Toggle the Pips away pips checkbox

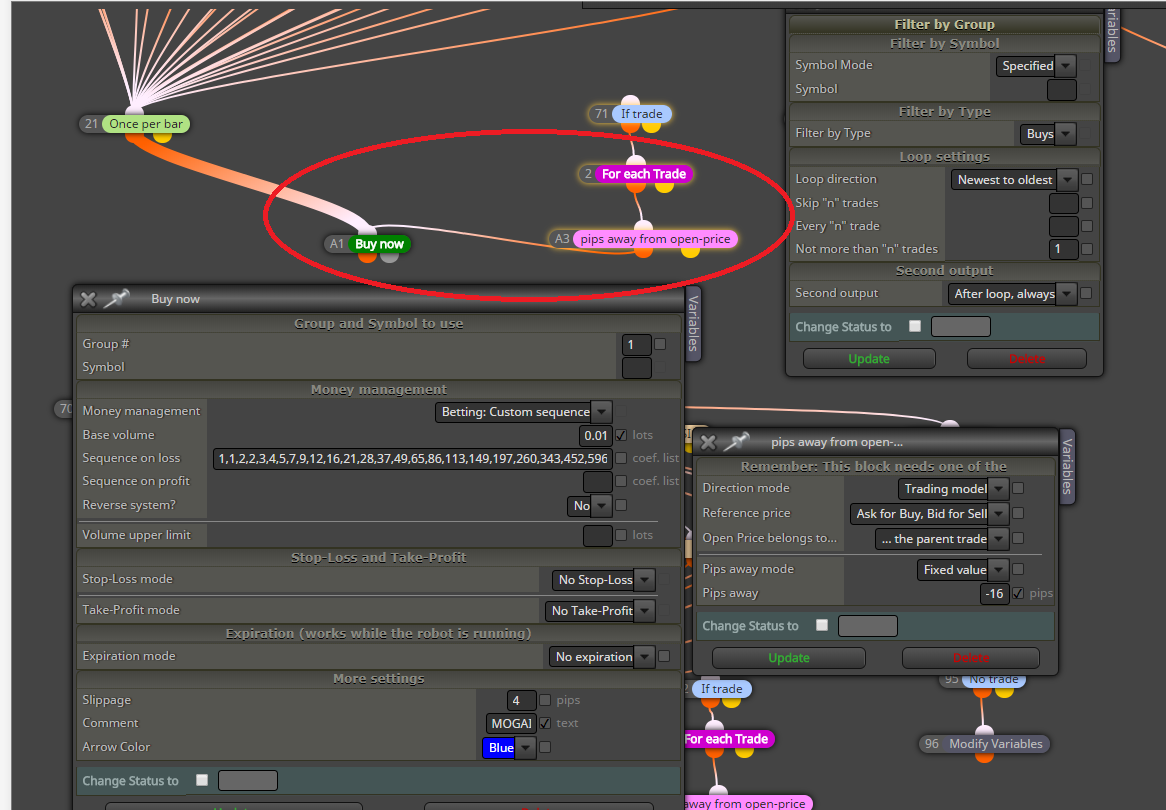[1018, 594]
